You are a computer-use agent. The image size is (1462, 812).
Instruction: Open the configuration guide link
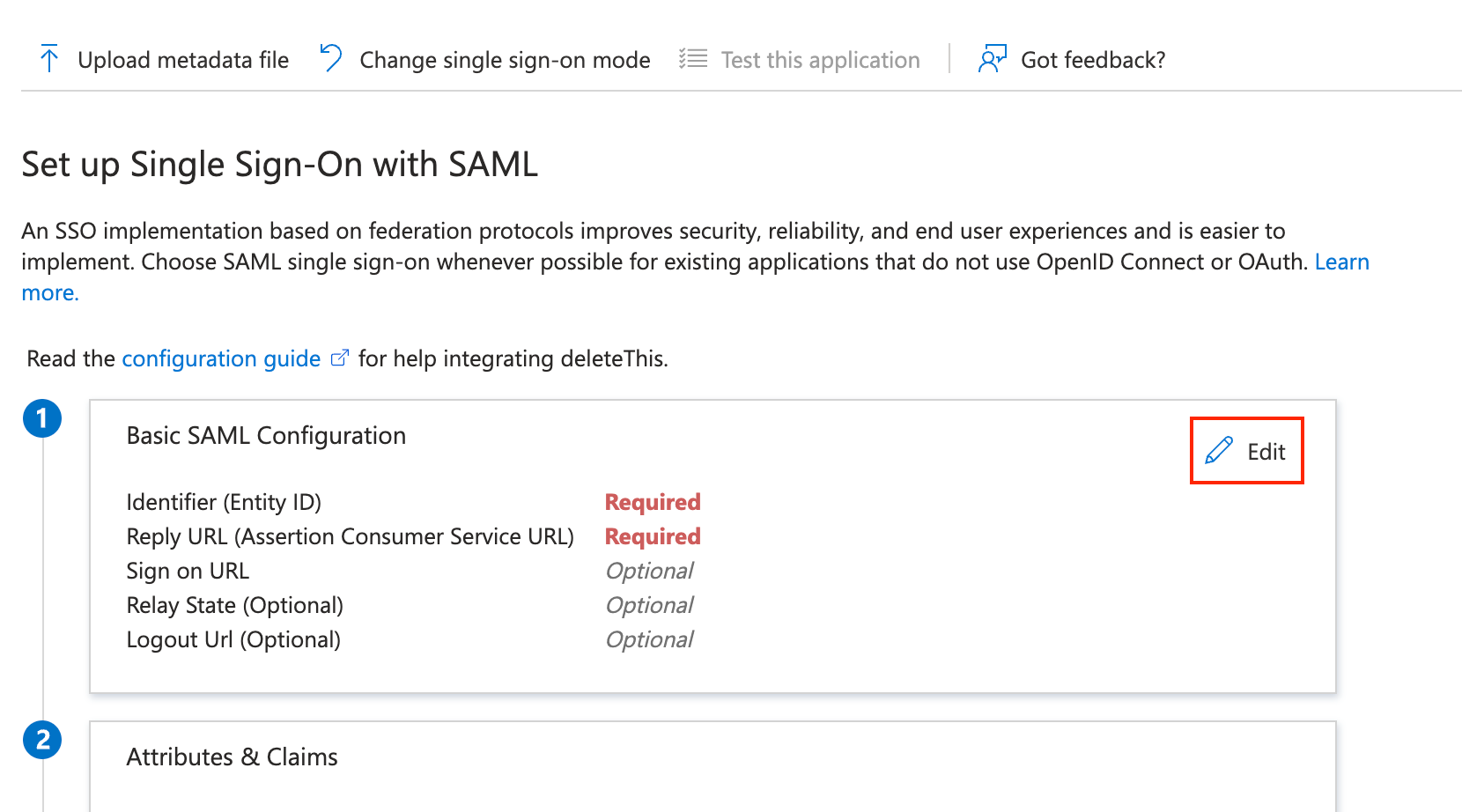coord(221,359)
